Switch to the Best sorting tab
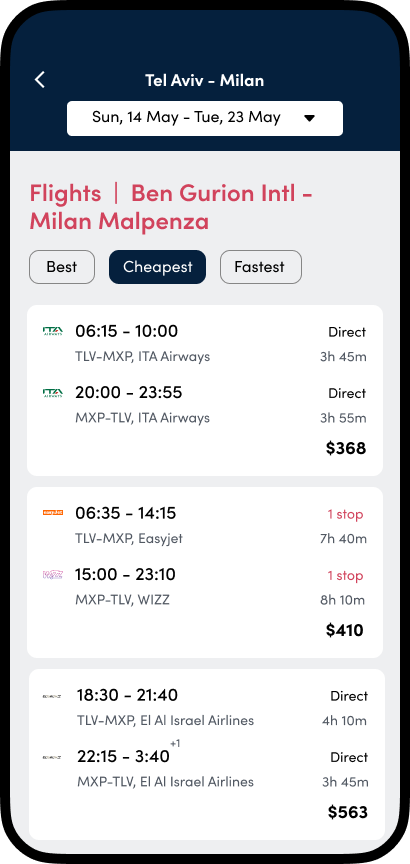Screen dimensions: 410x864 pos(62,267)
